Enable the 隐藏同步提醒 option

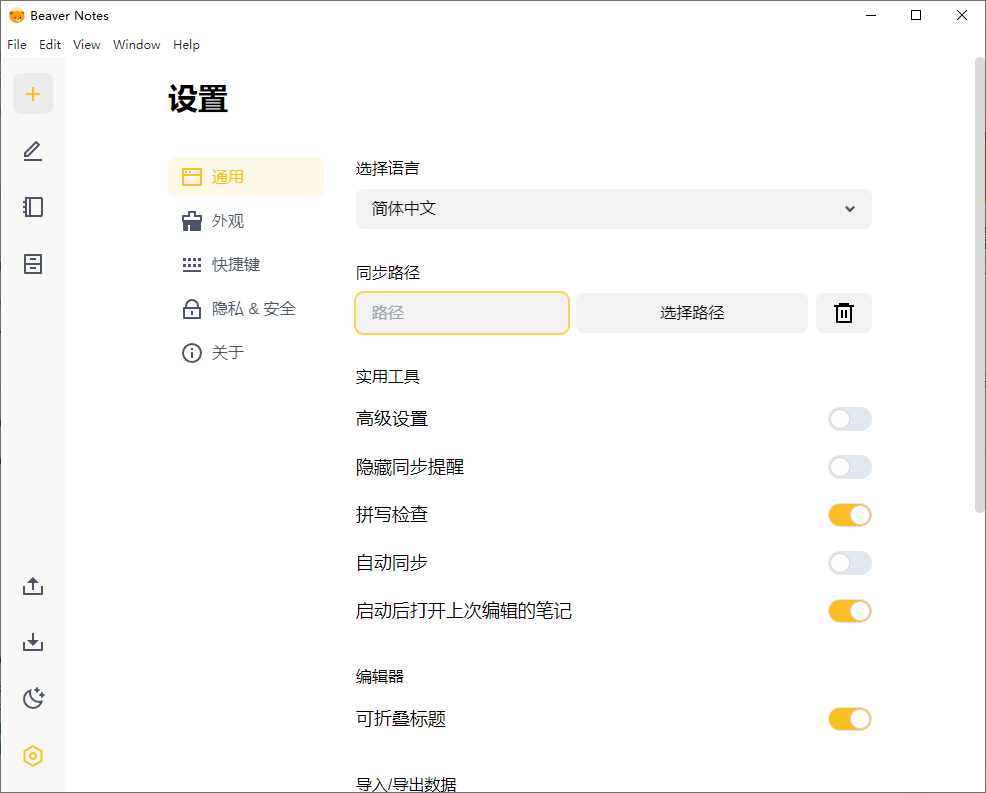849,467
